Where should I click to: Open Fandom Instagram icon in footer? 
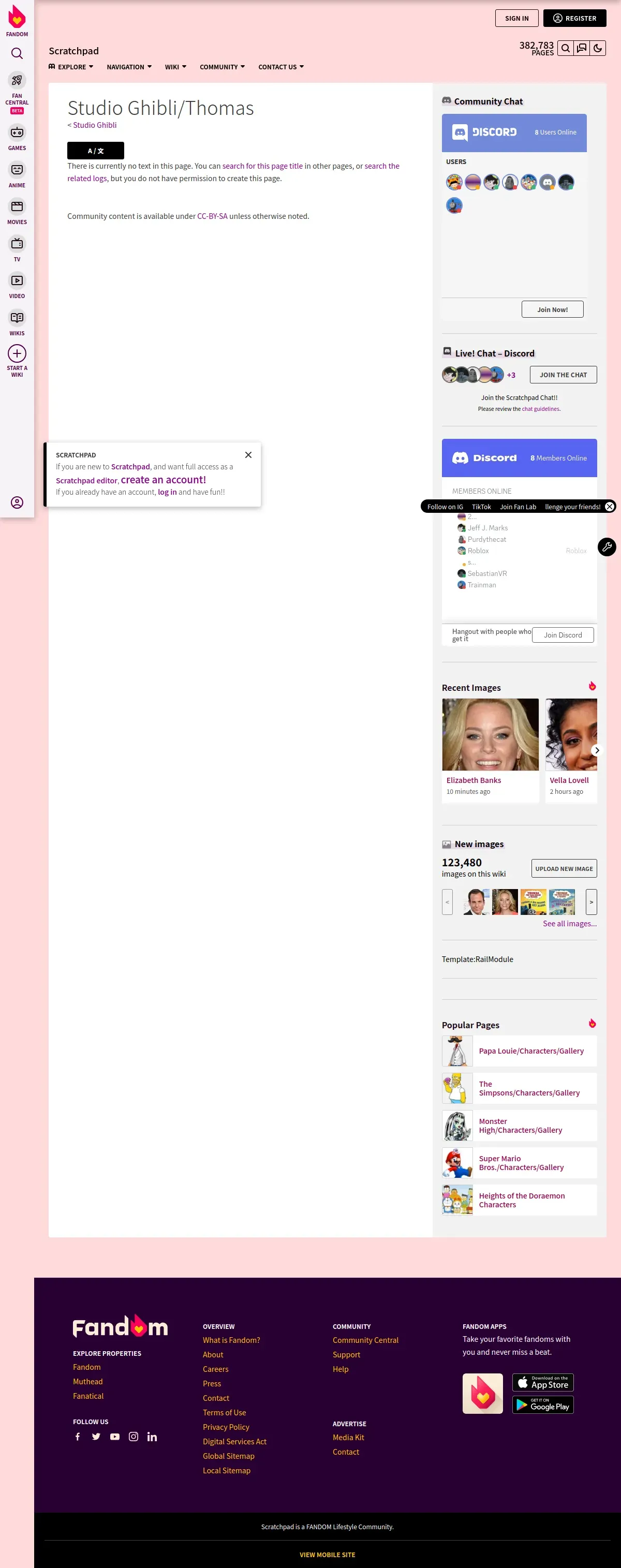(x=134, y=1437)
